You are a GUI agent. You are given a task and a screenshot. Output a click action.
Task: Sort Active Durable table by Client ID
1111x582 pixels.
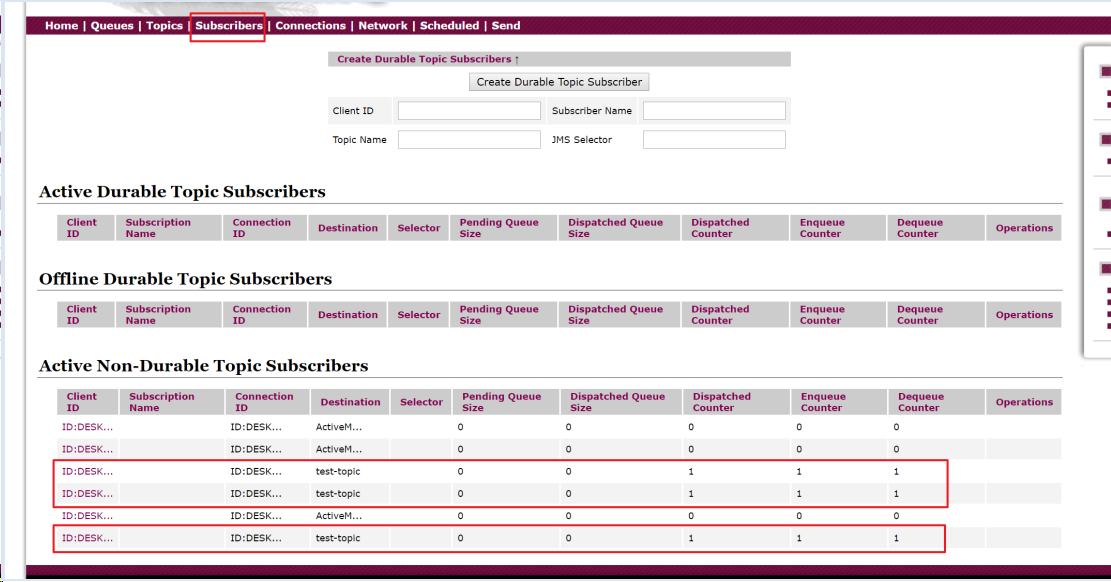coord(86,228)
